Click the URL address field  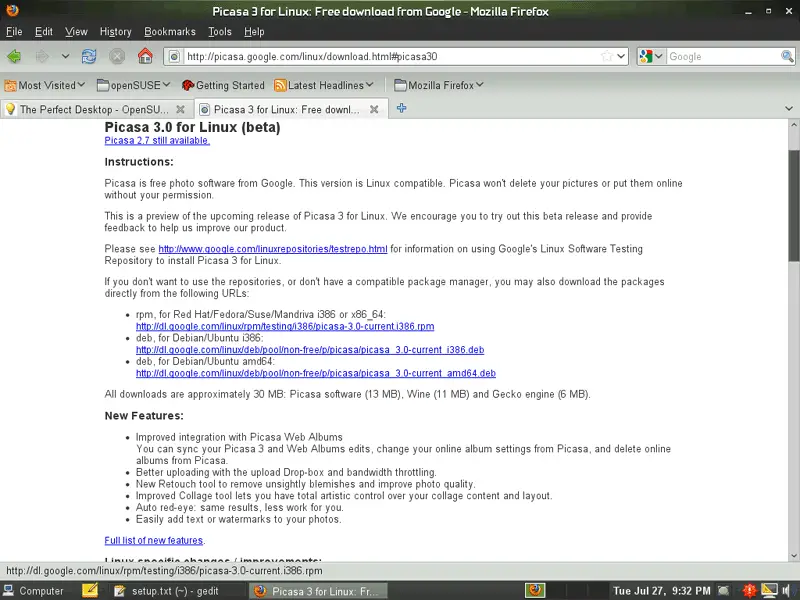pyautogui.click(x=392, y=56)
